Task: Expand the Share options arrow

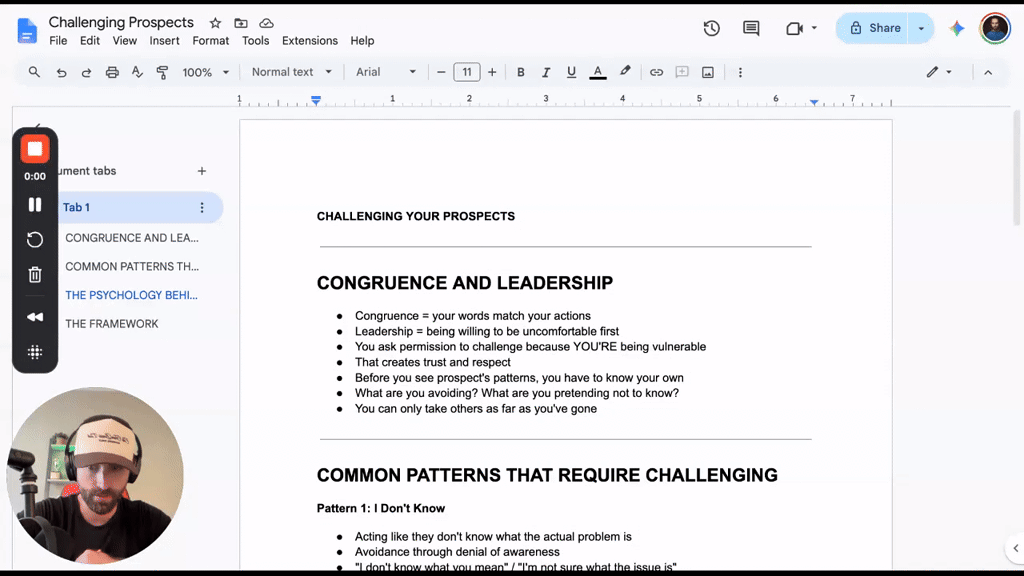Action: 921,28
